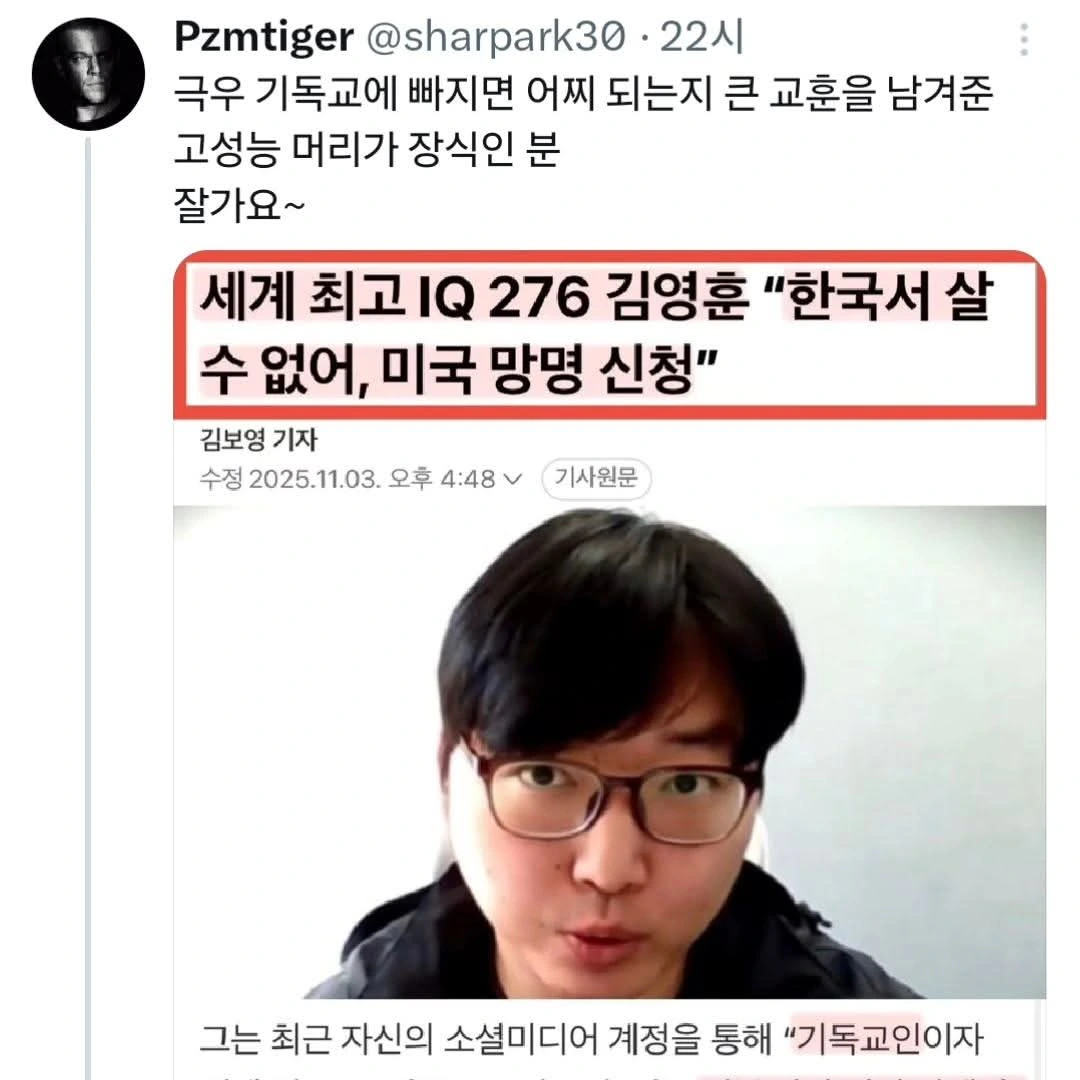Click the tweet line 고성능 머리가 장식인 분
This screenshot has width=1080, height=1080.
coord(366,149)
